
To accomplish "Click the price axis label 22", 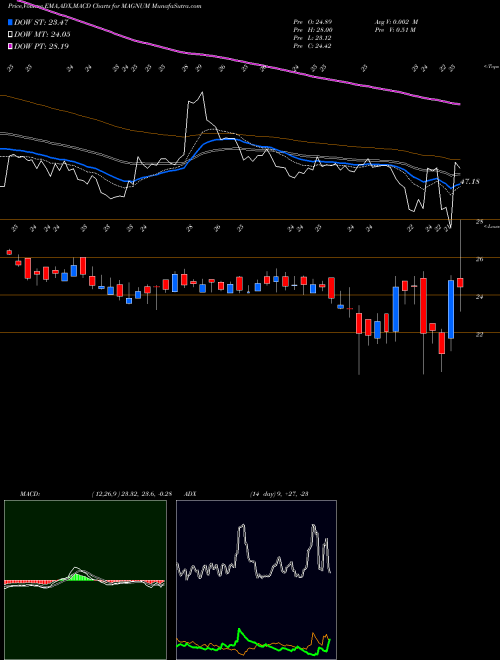I will click(479, 334).
